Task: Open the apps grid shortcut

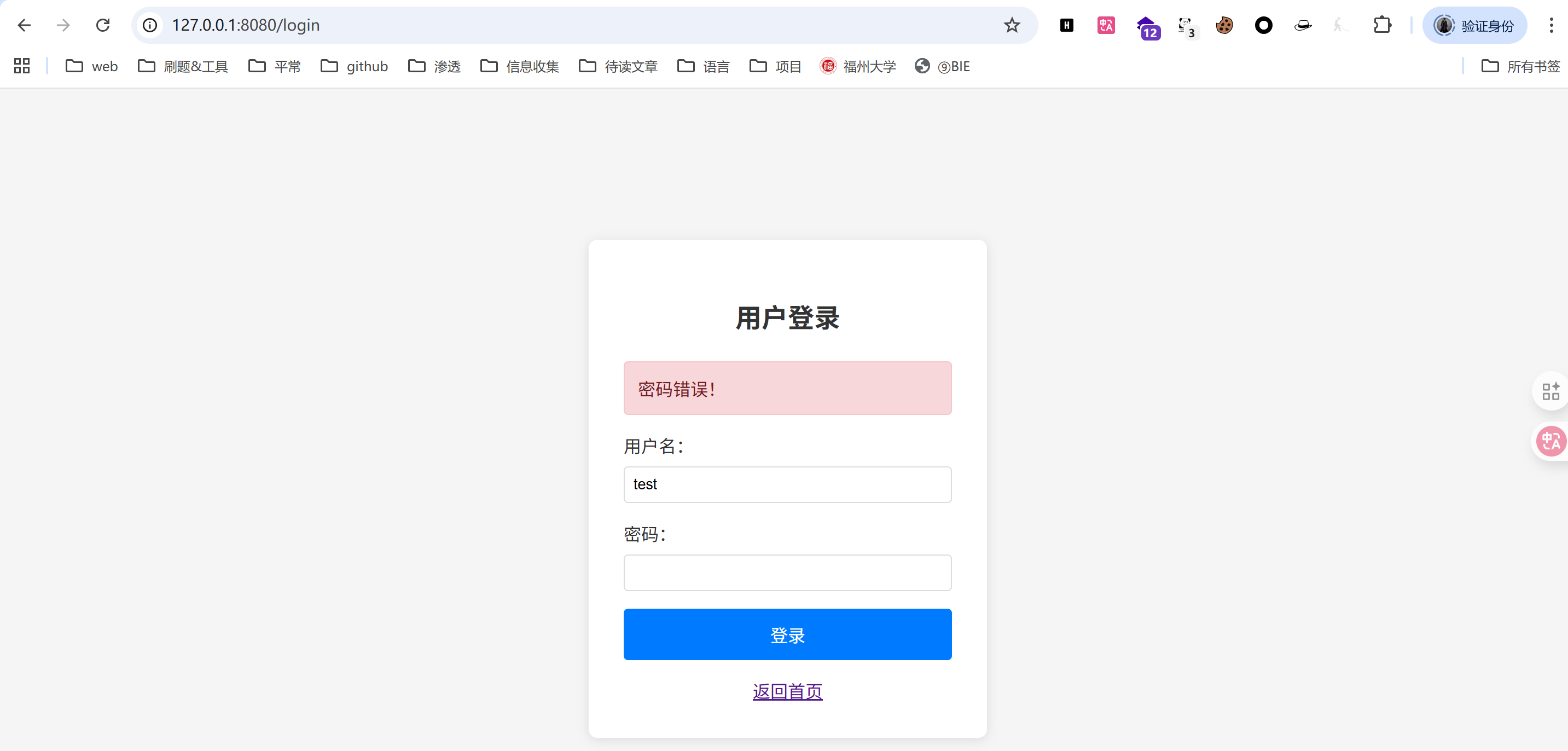Action: (22, 66)
